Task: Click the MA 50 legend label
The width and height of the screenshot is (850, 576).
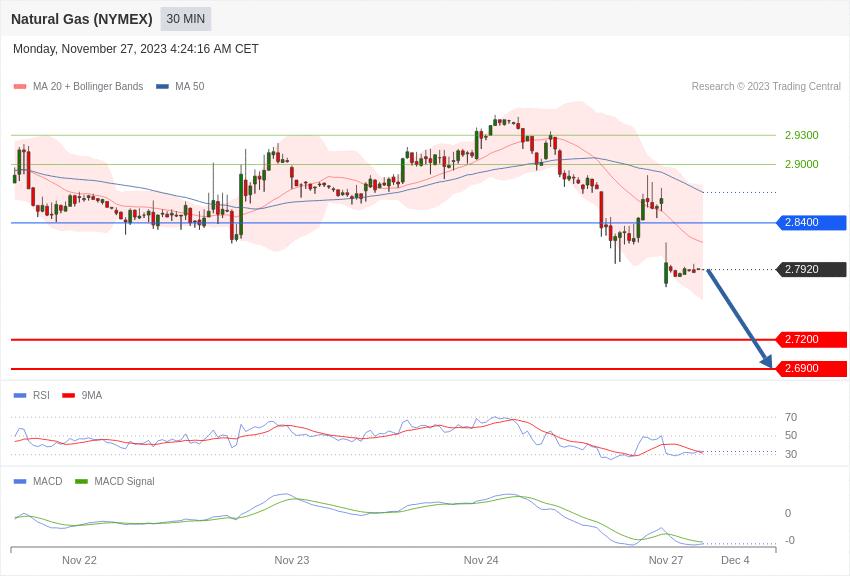Action: [x=190, y=86]
